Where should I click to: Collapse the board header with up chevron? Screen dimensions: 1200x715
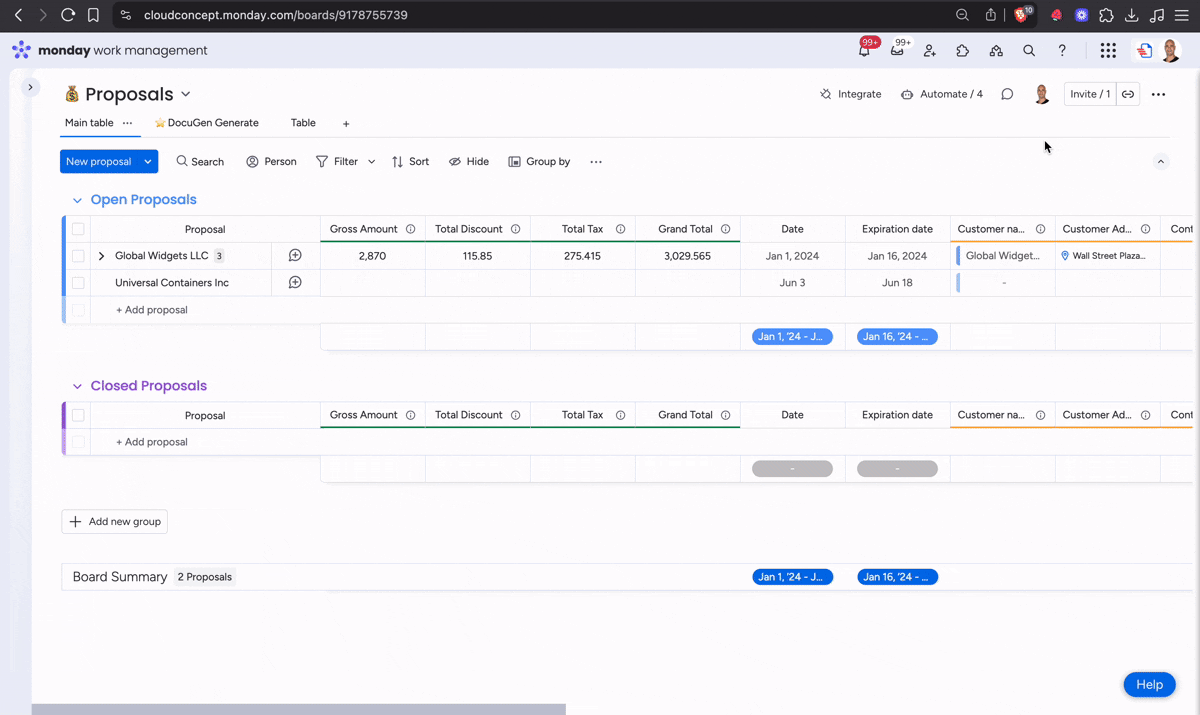(1161, 162)
